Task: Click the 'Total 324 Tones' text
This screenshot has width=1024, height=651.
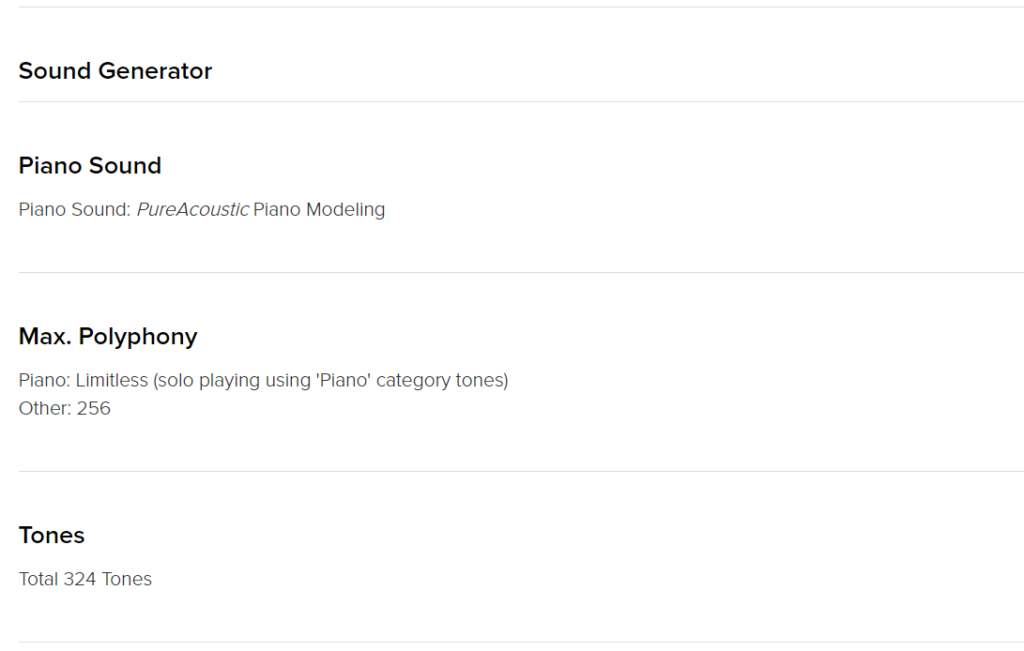Action: pyautogui.click(x=85, y=579)
